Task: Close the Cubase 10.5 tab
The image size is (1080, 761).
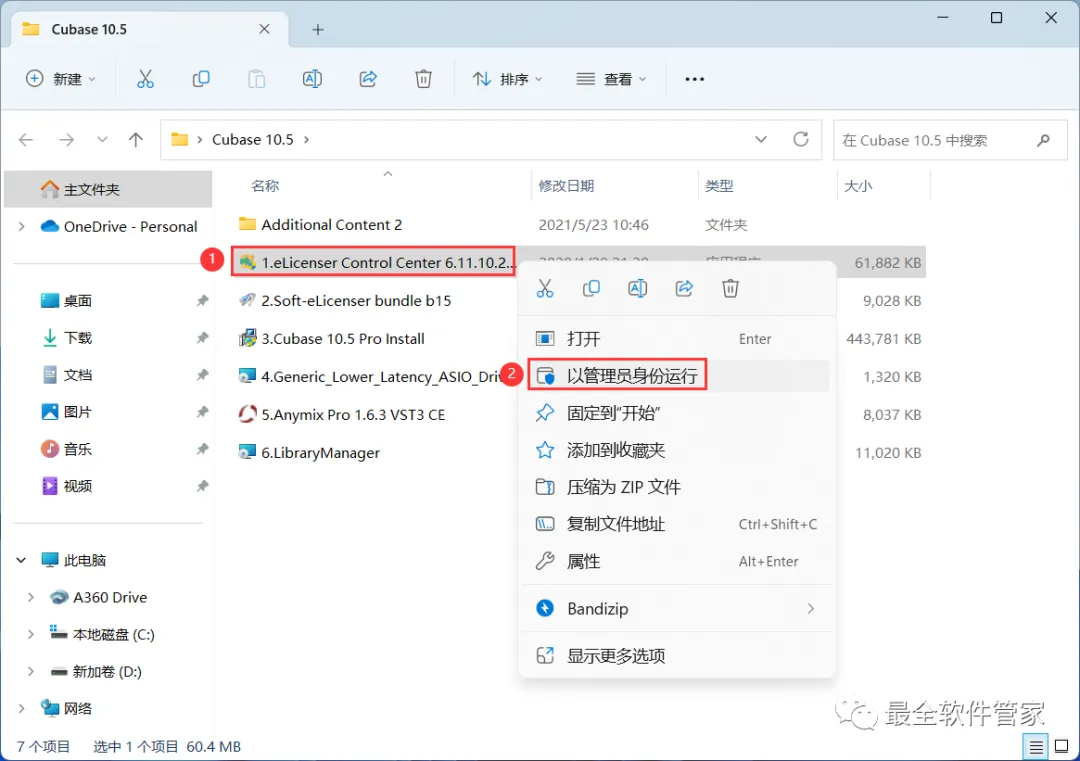Action: click(264, 29)
